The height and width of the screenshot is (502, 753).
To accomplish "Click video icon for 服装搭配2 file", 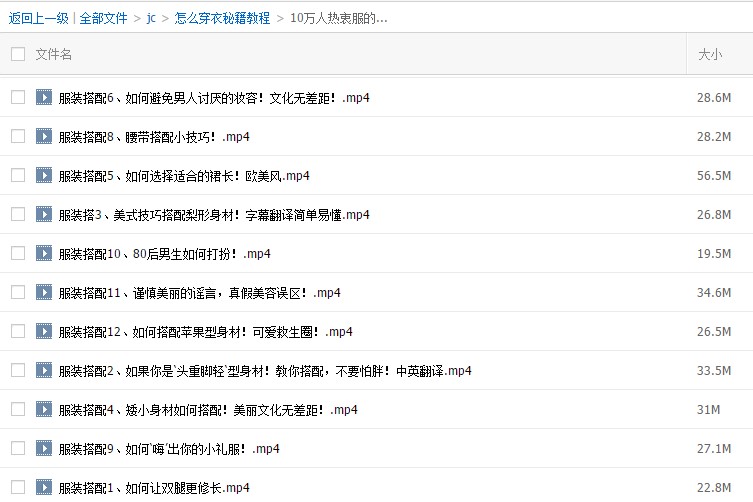I will 44,370.
